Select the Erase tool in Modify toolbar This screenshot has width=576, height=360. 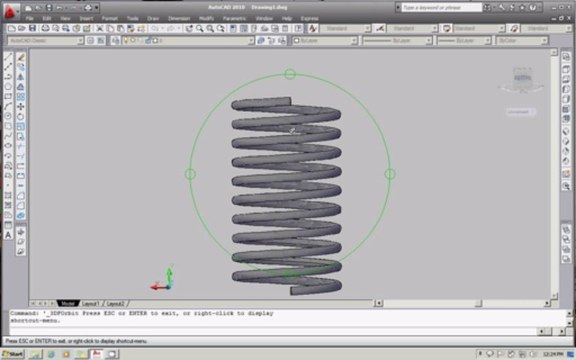click(21, 57)
